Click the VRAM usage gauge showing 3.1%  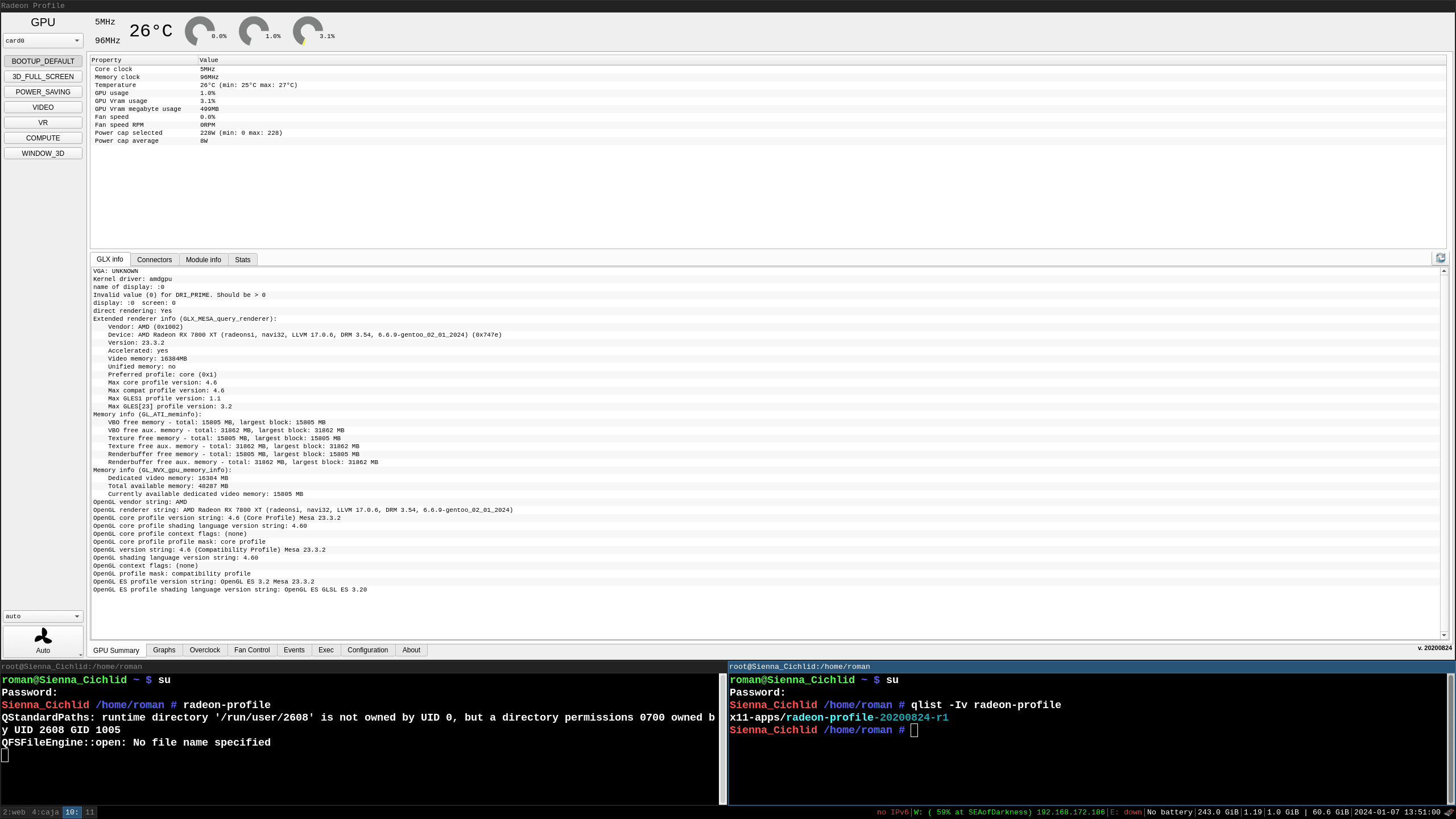[x=308, y=31]
